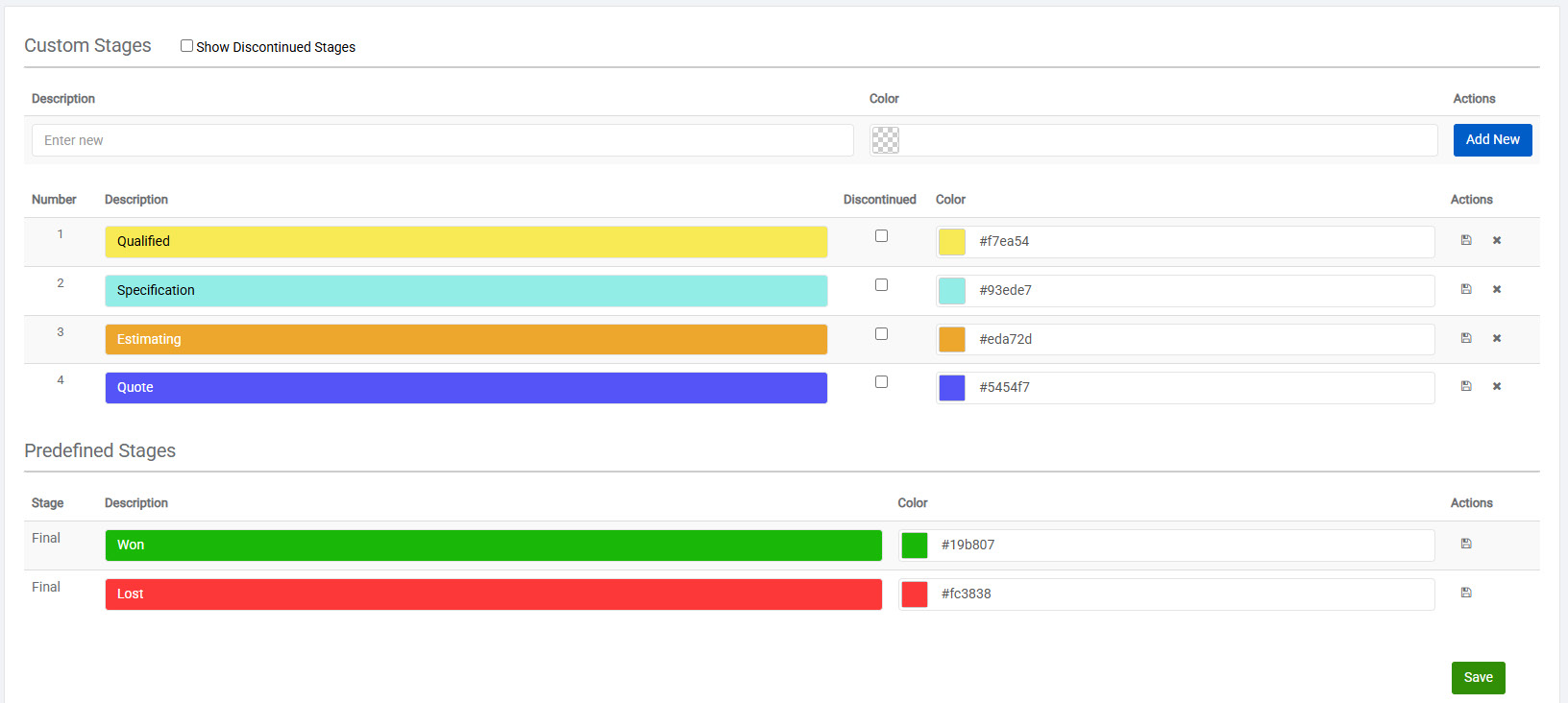Remove the Quote stage
Screen dimensions: 1568x703
click(x=1497, y=386)
